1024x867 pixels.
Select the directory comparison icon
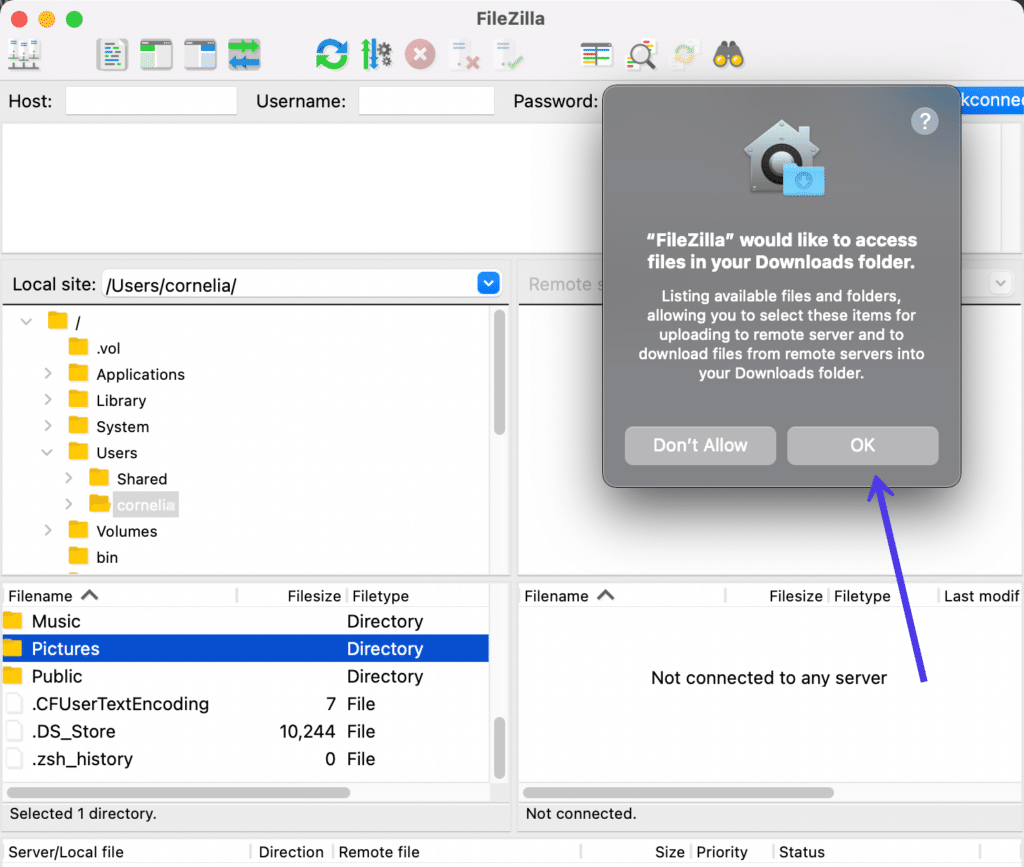[596, 54]
